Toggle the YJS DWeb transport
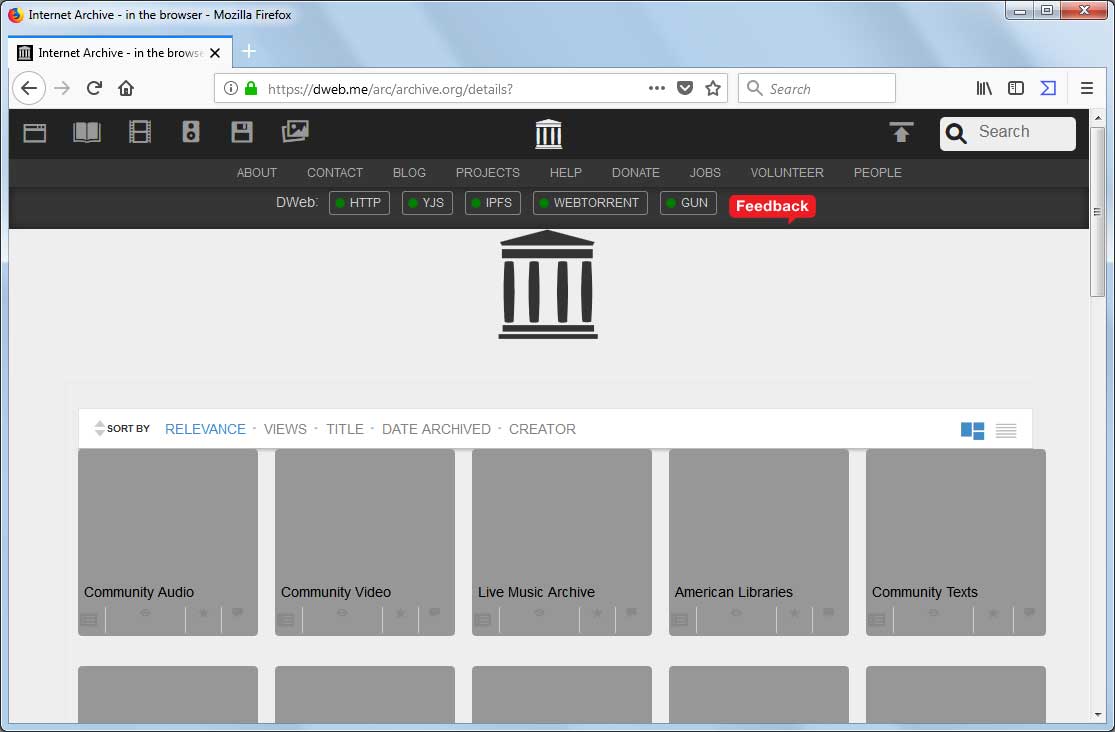The height and width of the screenshot is (732, 1115). pyautogui.click(x=427, y=203)
